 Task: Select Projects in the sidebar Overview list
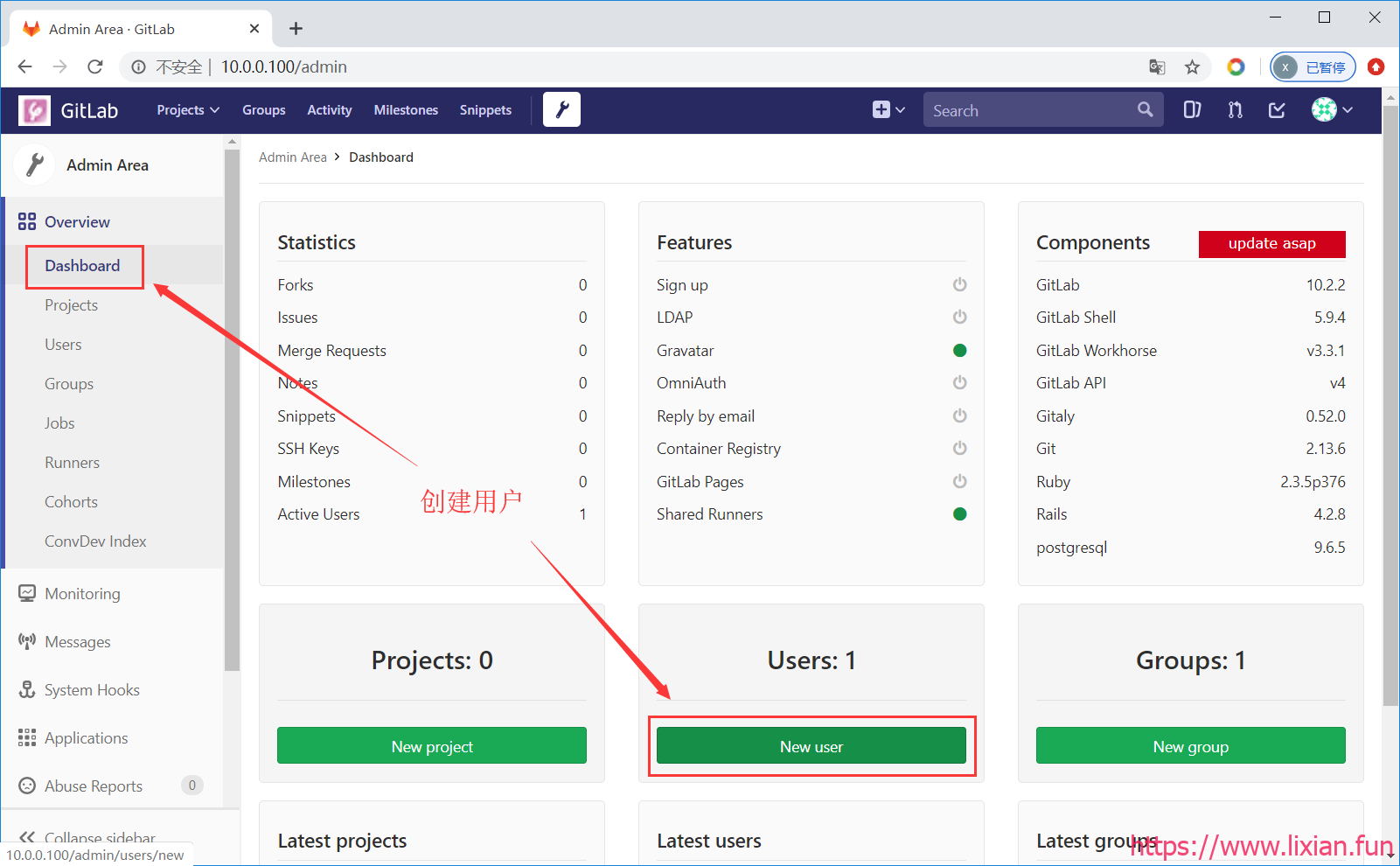(72, 305)
